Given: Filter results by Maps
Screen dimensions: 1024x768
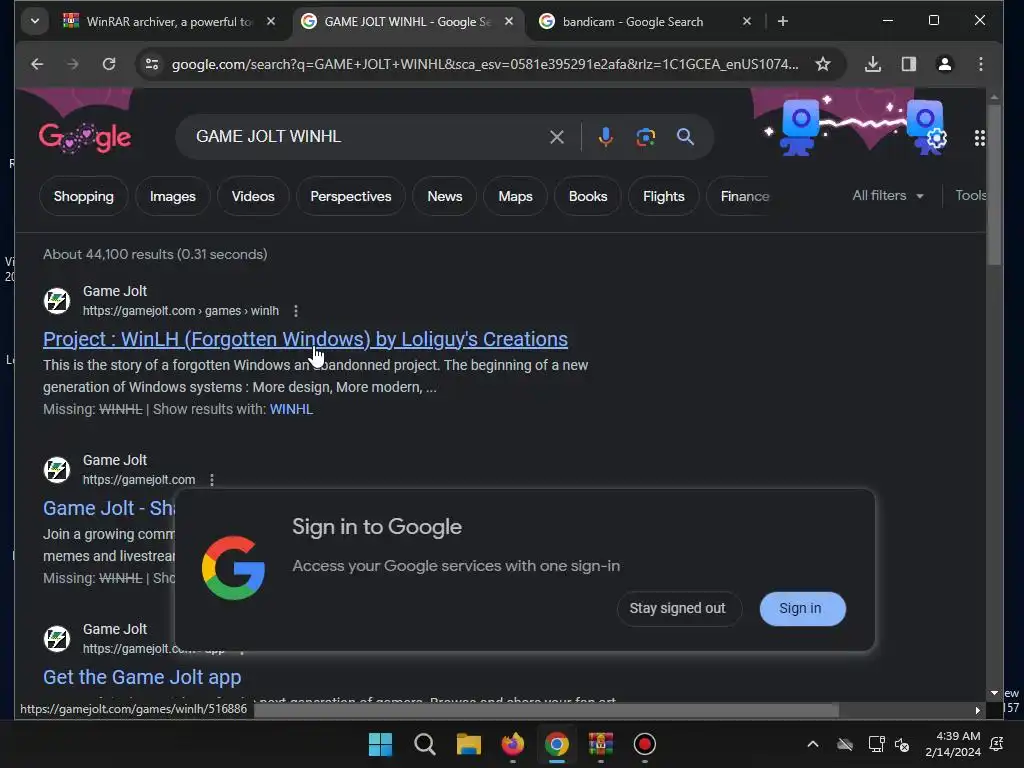Looking at the screenshot, I should point(515,196).
